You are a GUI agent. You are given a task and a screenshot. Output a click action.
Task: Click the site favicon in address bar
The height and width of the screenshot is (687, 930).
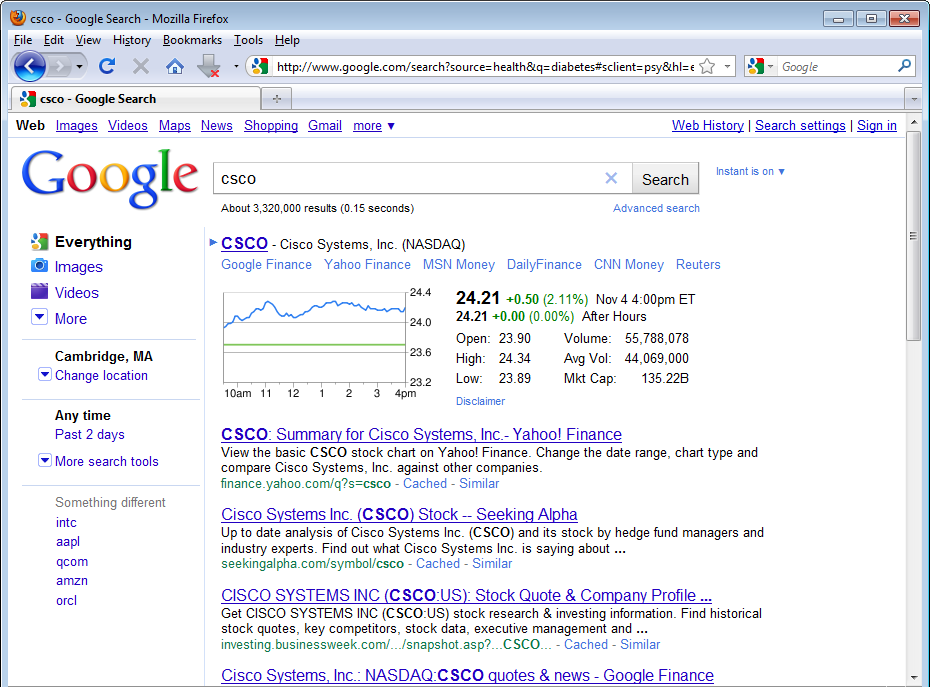tap(260, 66)
